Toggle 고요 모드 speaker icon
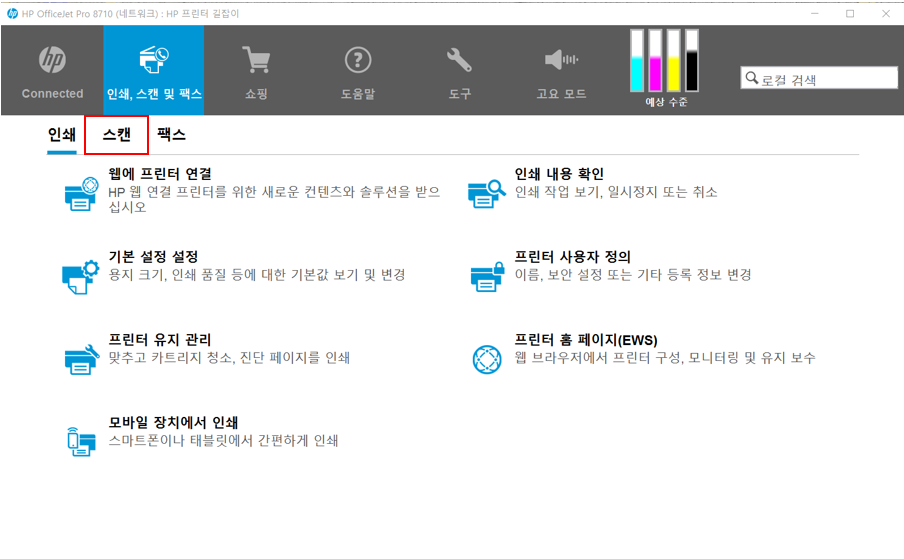Viewport: 904px width, 559px height. [561, 59]
